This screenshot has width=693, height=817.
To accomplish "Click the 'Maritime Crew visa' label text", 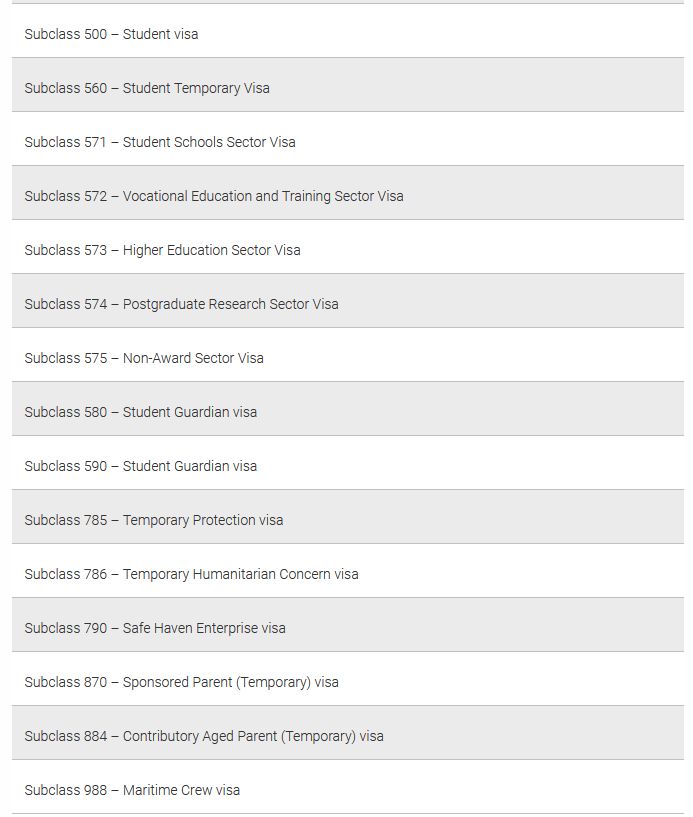I will [181, 790].
